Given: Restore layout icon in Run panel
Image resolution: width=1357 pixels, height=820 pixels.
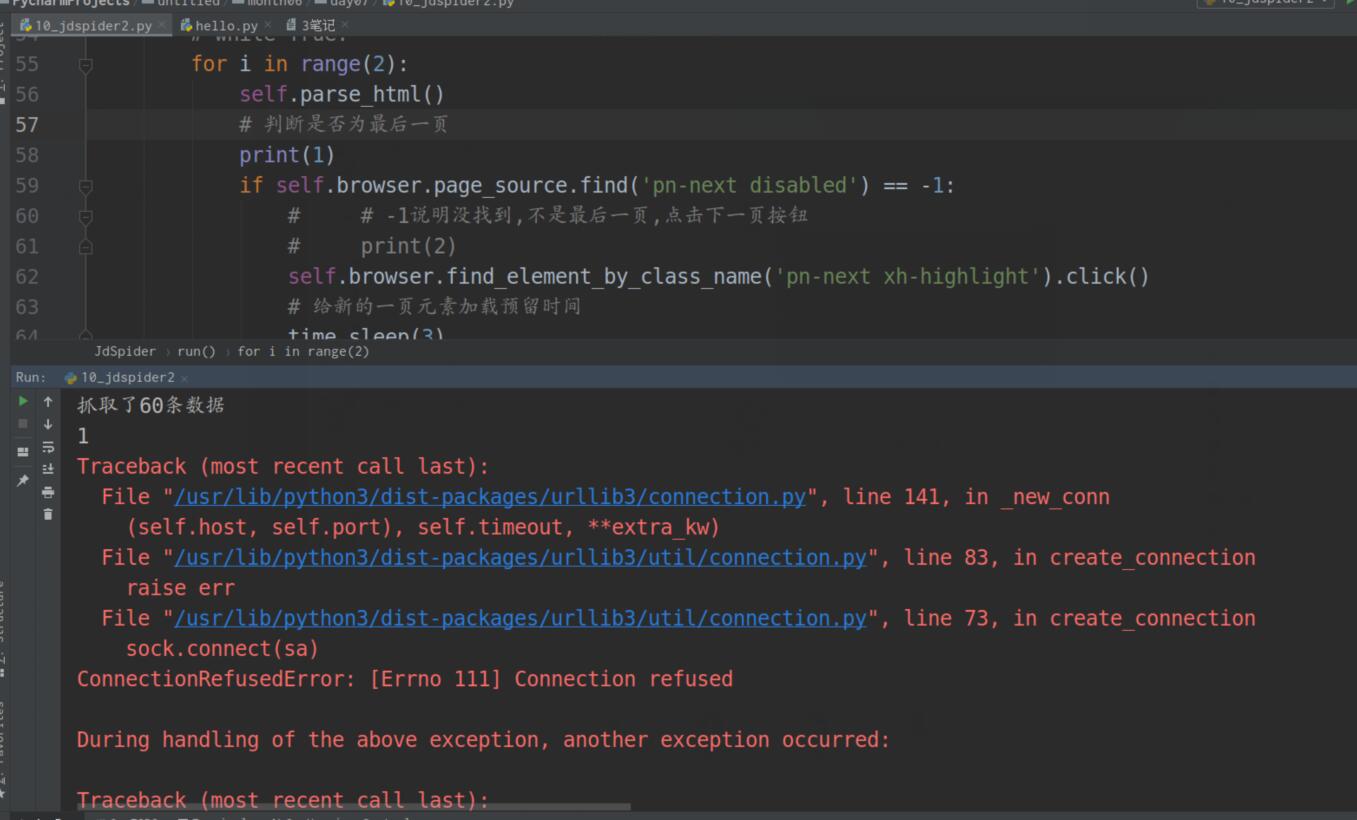Looking at the screenshot, I should tap(23, 452).
